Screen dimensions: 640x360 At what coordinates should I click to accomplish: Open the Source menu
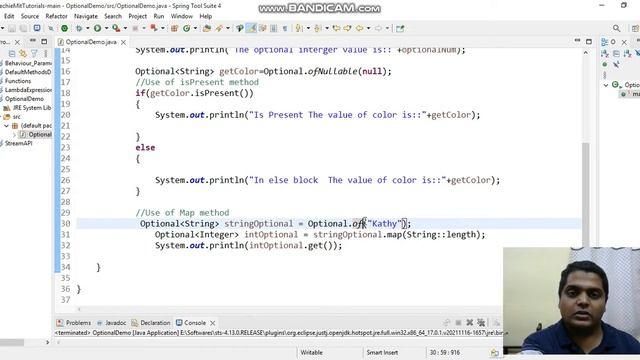tap(30, 16)
